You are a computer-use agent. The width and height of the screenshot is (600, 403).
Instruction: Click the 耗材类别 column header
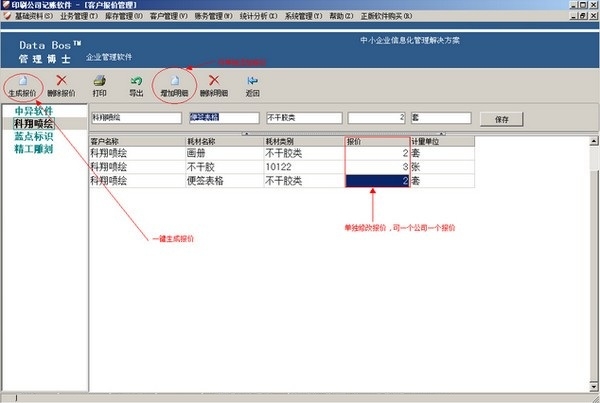pyautogui.click(x=305, y=142)
